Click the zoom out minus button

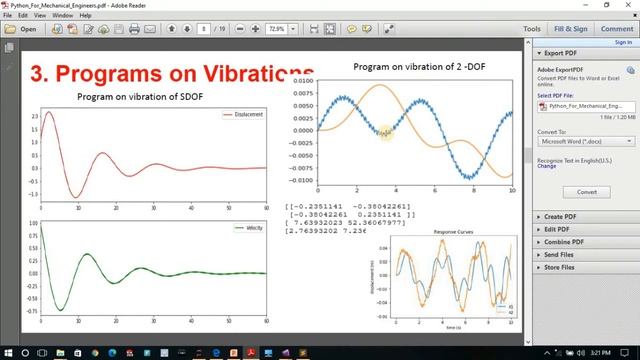(x=240, y=29)
